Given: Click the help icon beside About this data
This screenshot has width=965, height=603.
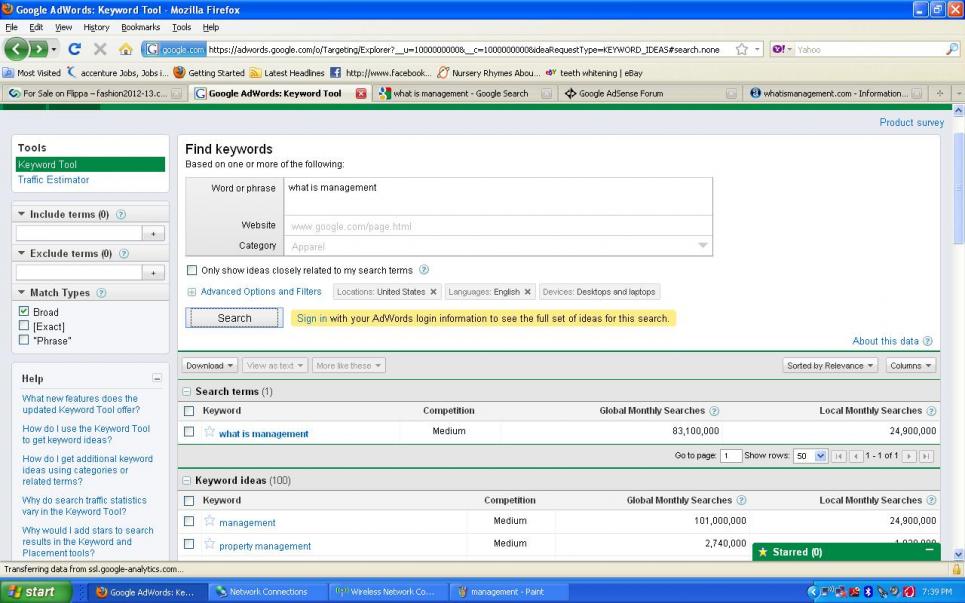Looking at the screenshot, I should (x=927, y=341).
